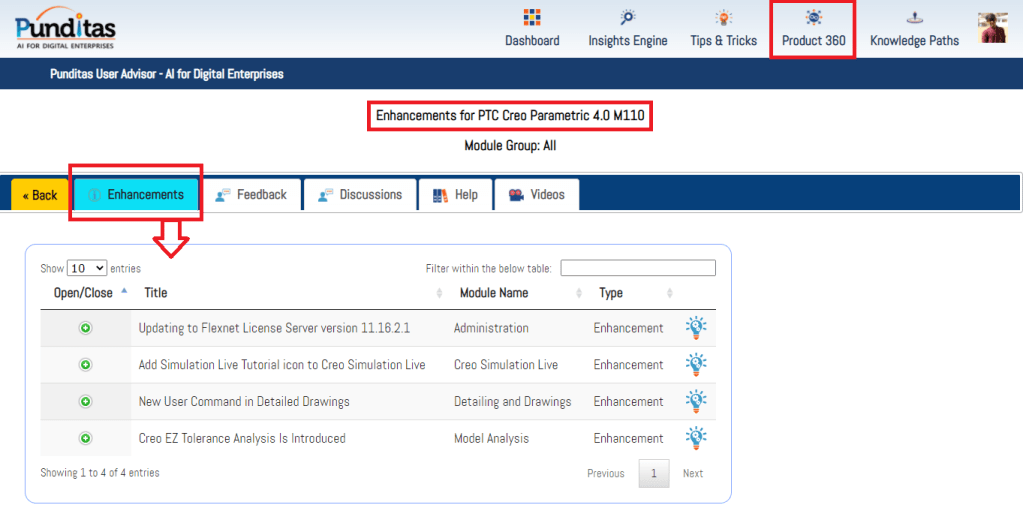This screenshot has height=511, width=1023.
Task: Sort table by Module Name column
Action: 494,293
